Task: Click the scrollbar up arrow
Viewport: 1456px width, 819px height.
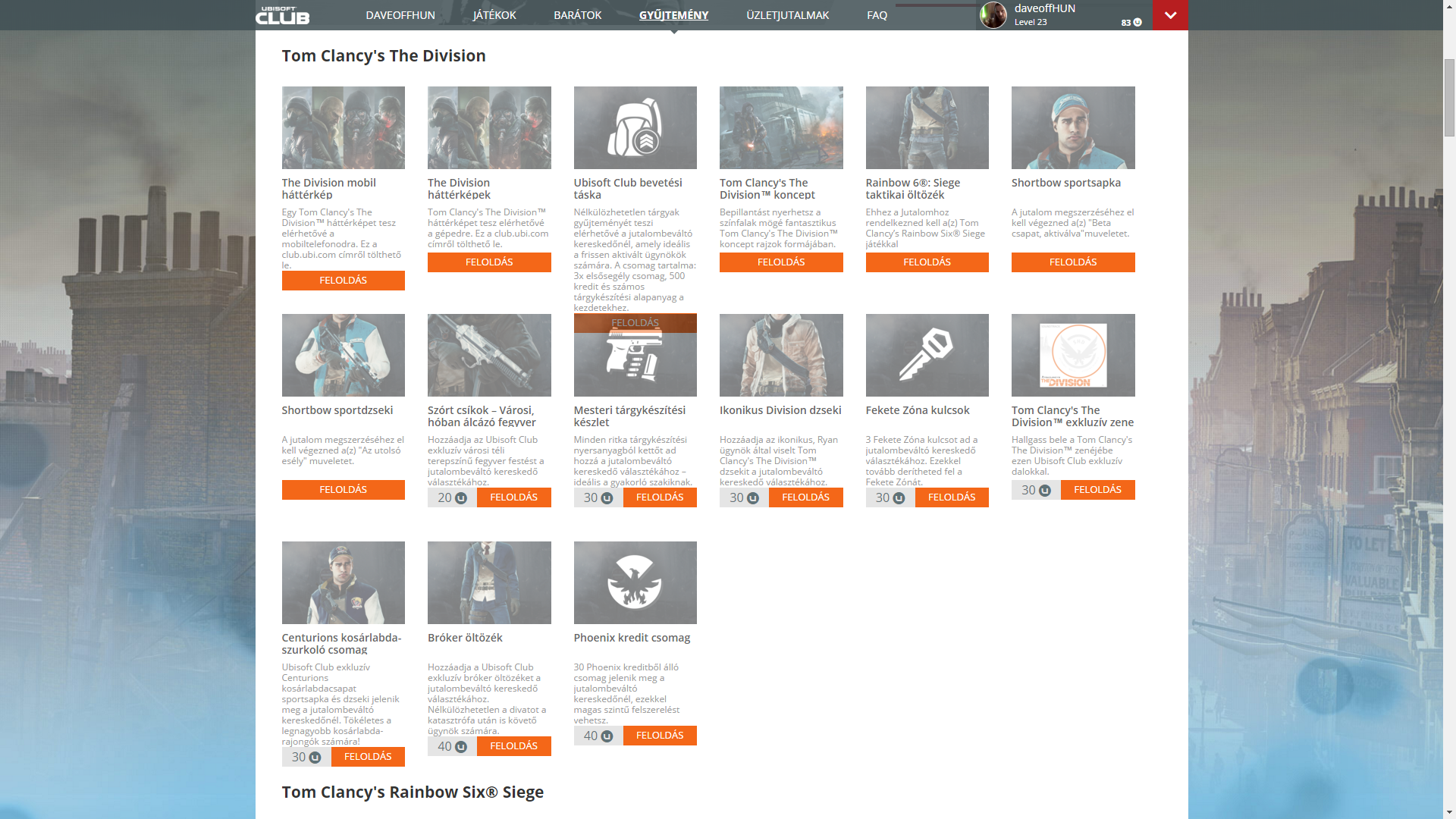Action: pyautogui.click(x=1449, y=6)
